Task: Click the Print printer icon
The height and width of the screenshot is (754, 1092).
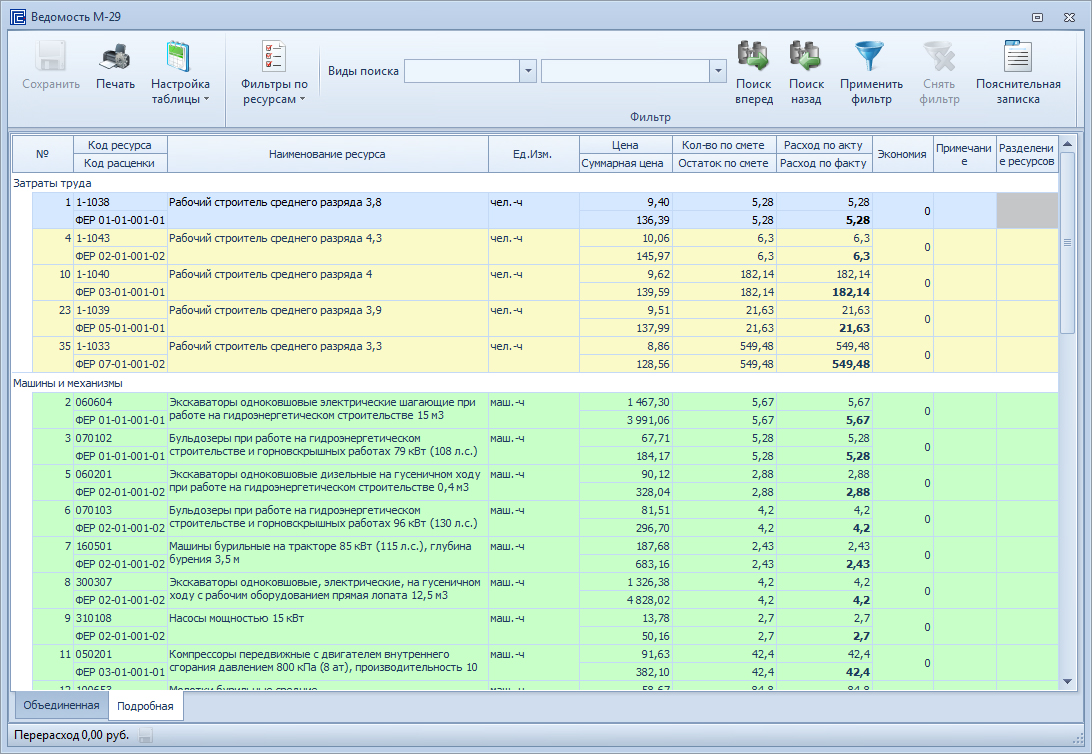Action: pyautogui.click(x=115, y=56)
